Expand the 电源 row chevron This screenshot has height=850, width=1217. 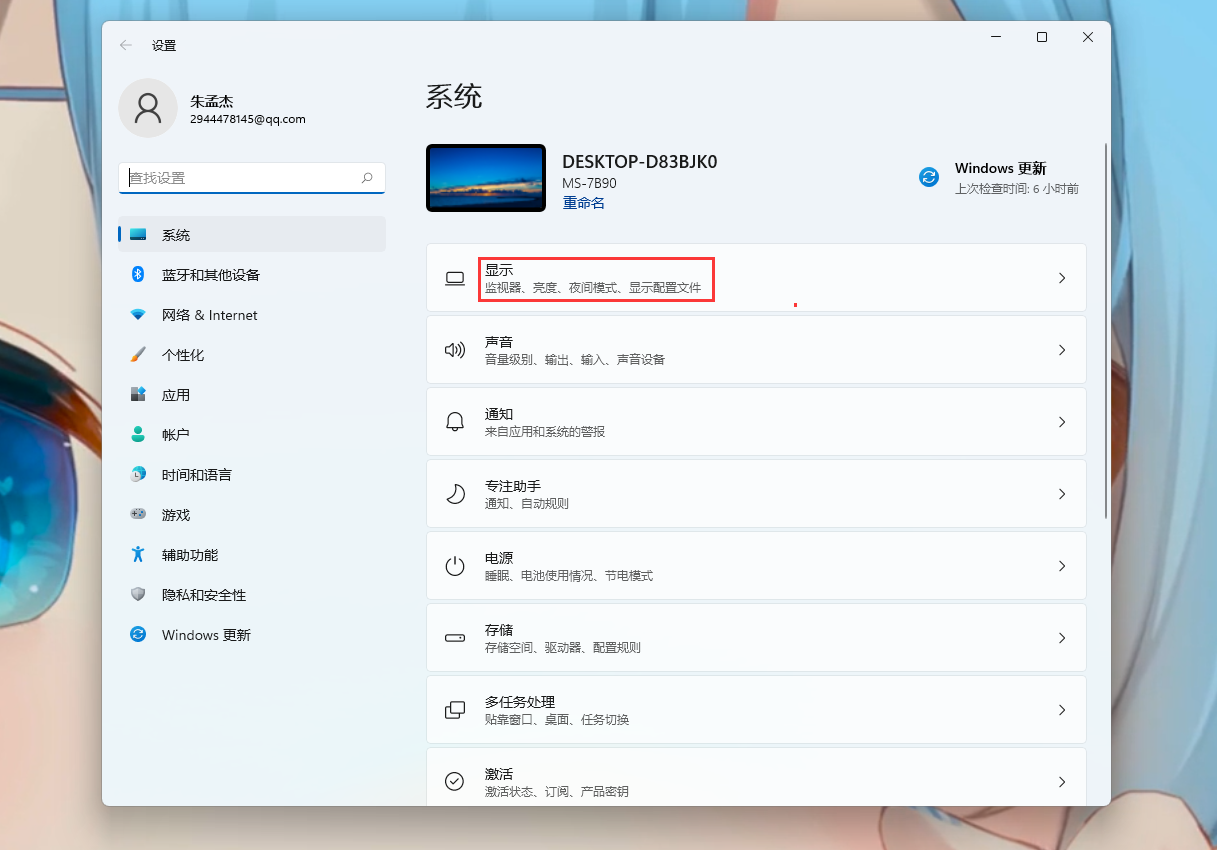point(1062,566)
